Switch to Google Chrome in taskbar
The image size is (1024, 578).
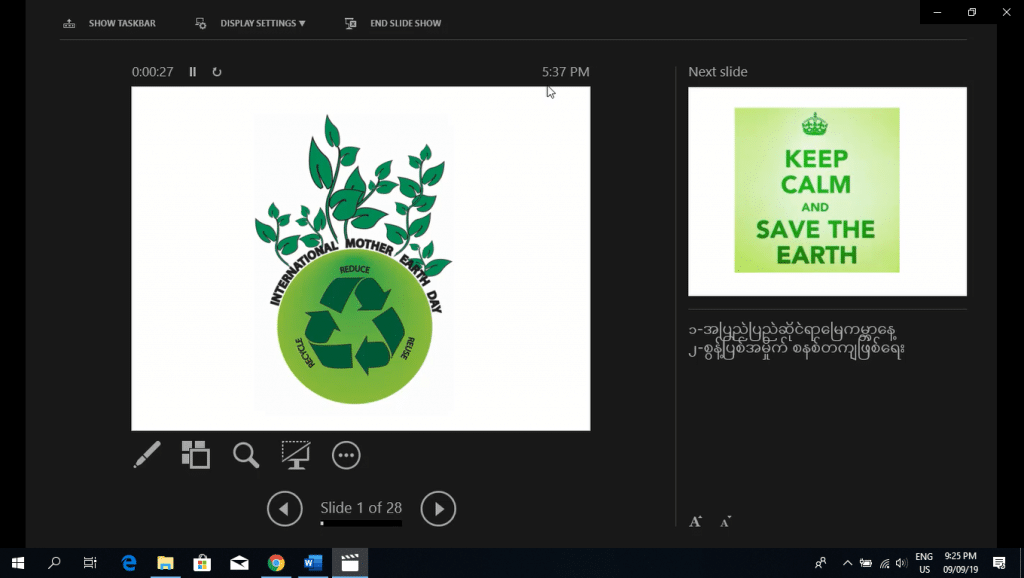pyautogui.click(x=276, y=563)
